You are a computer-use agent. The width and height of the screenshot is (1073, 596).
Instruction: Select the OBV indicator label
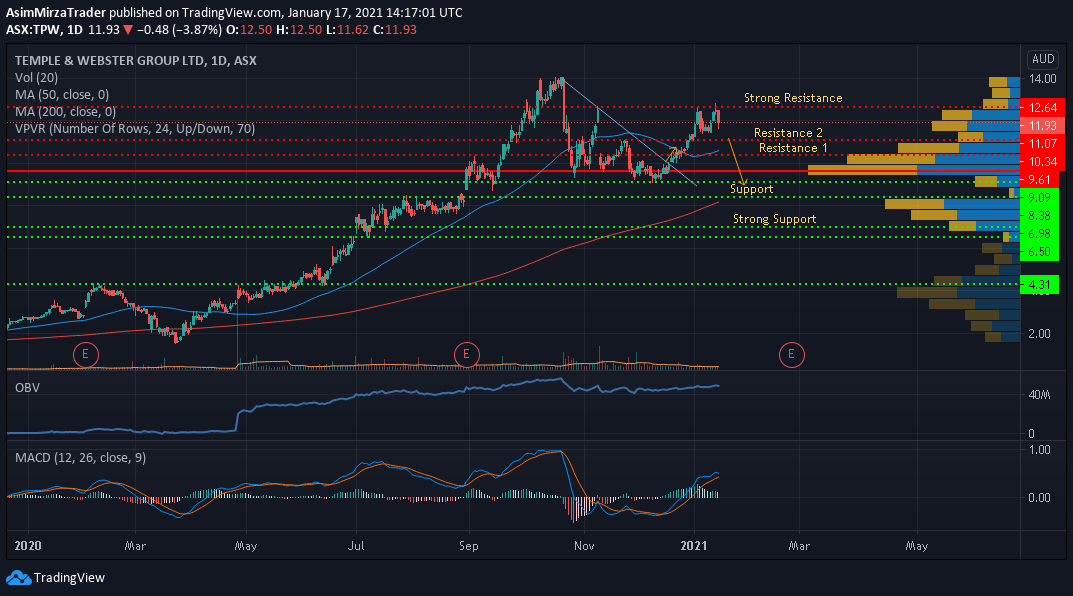[x=27, y=388]
